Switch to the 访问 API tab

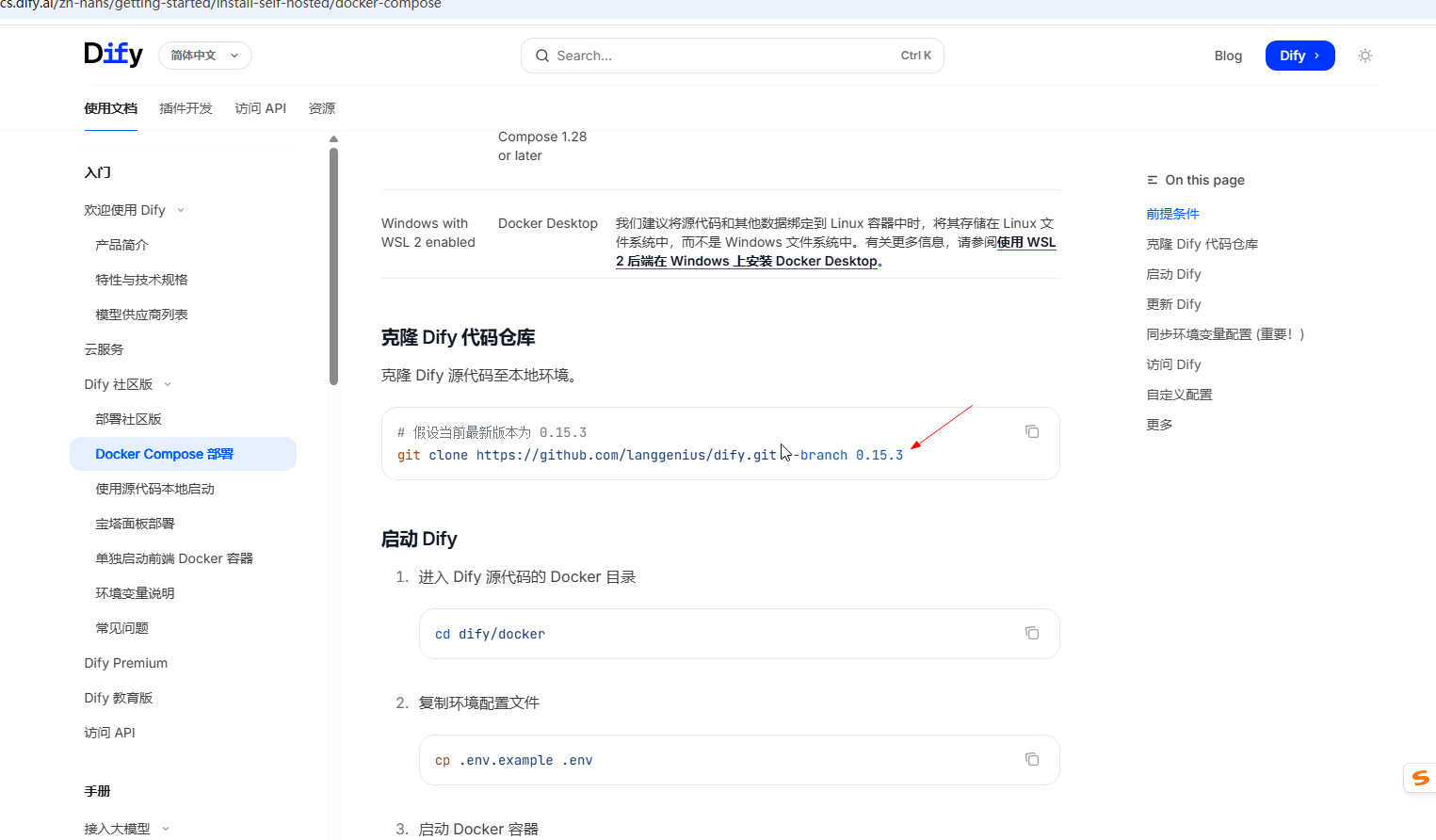point(260,108)
